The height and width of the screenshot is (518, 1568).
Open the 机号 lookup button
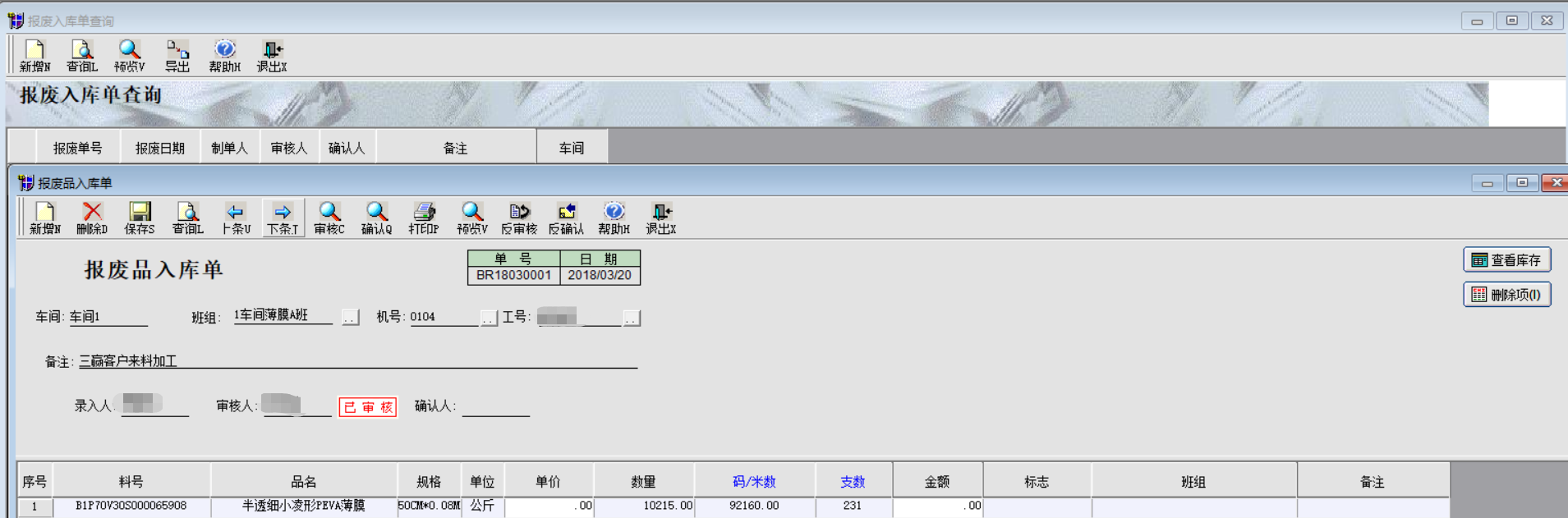(489, 318)
